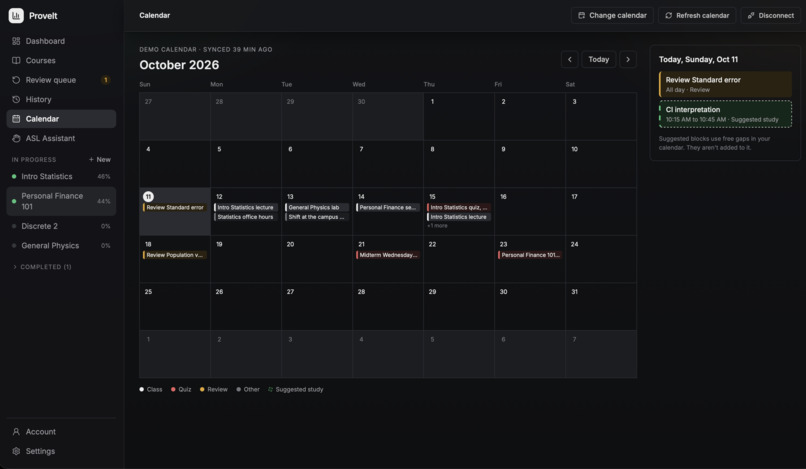Click the ProveIt logo icon
This screenshot has width=806, height=469.
(16, 15)
